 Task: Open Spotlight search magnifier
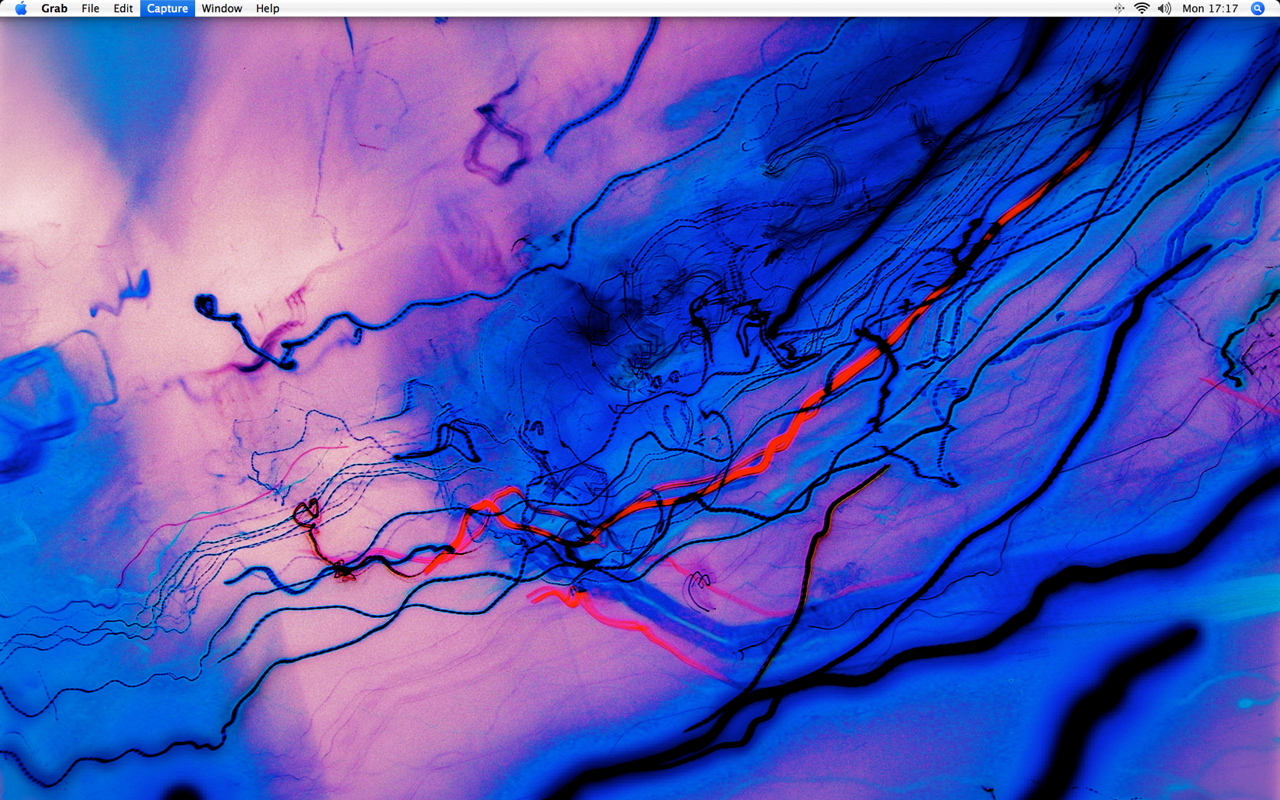pyautogui.click(x=1258, y=8)
